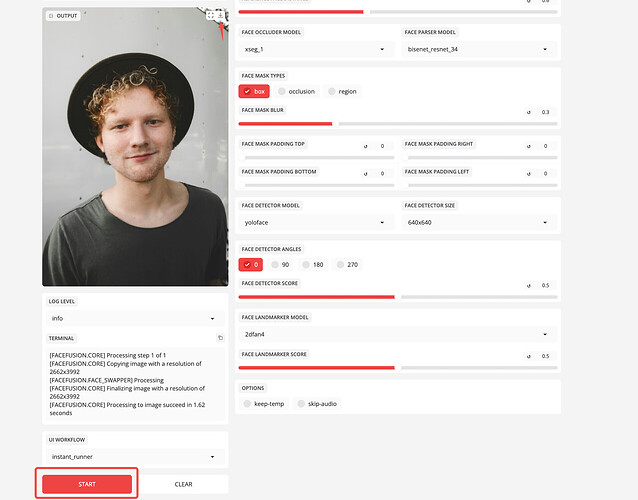This screenshot has width=638, height=500.
Task: Enable the occlusion face mask type
Action: 297,92
